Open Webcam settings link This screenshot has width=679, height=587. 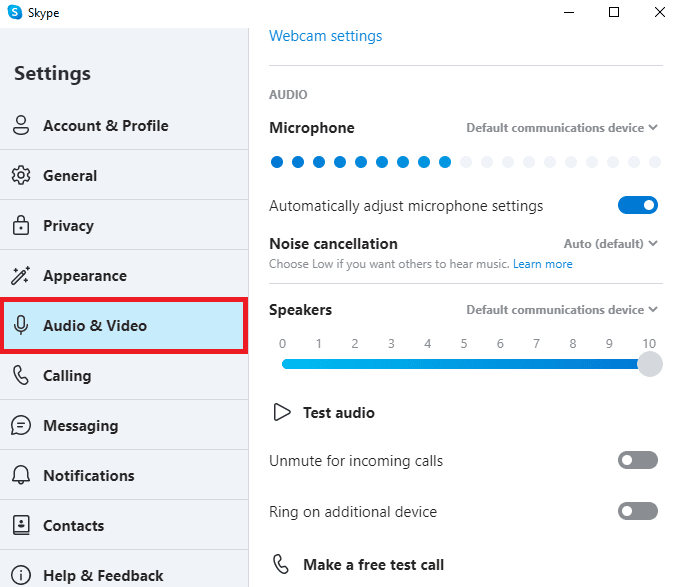pos(326,36)
